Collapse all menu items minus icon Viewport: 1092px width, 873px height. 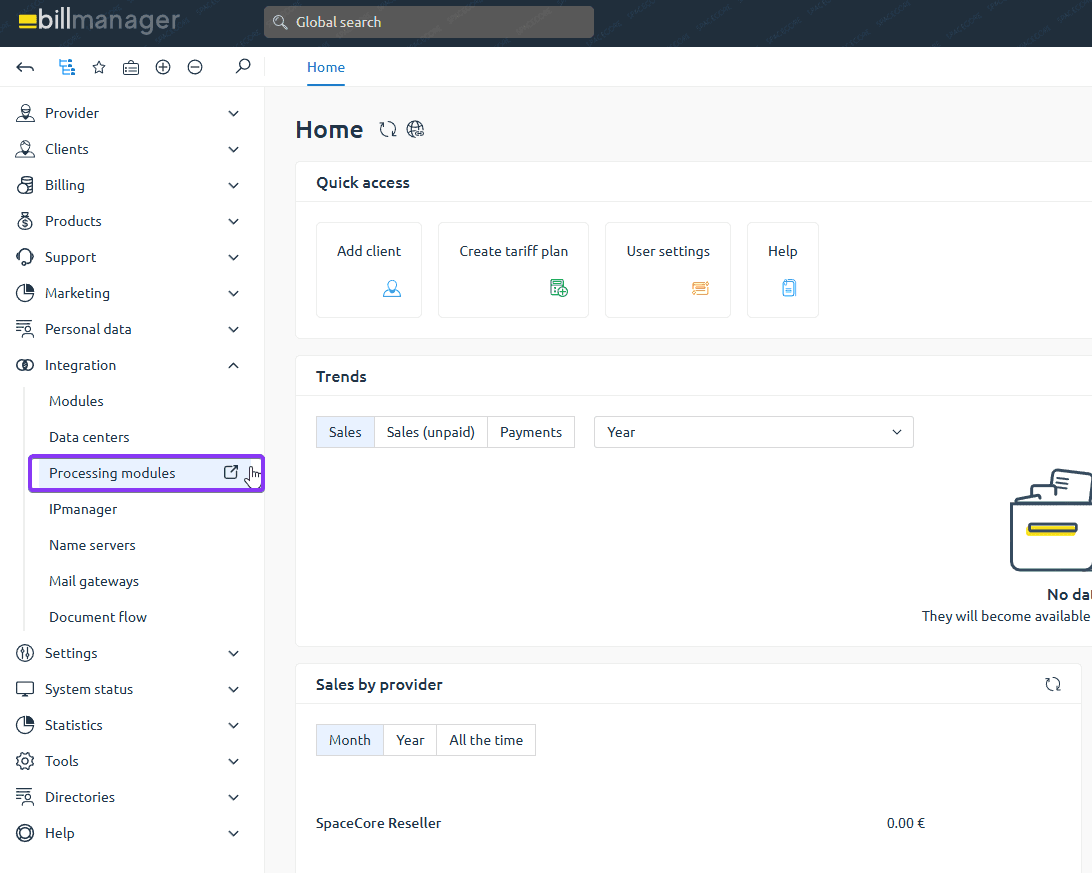195,67
